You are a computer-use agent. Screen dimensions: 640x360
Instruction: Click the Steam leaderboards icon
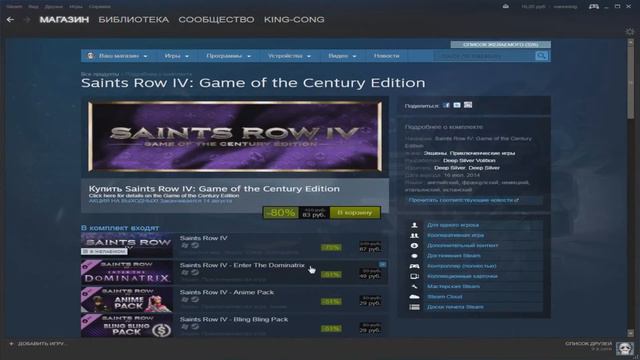point(414,307)
